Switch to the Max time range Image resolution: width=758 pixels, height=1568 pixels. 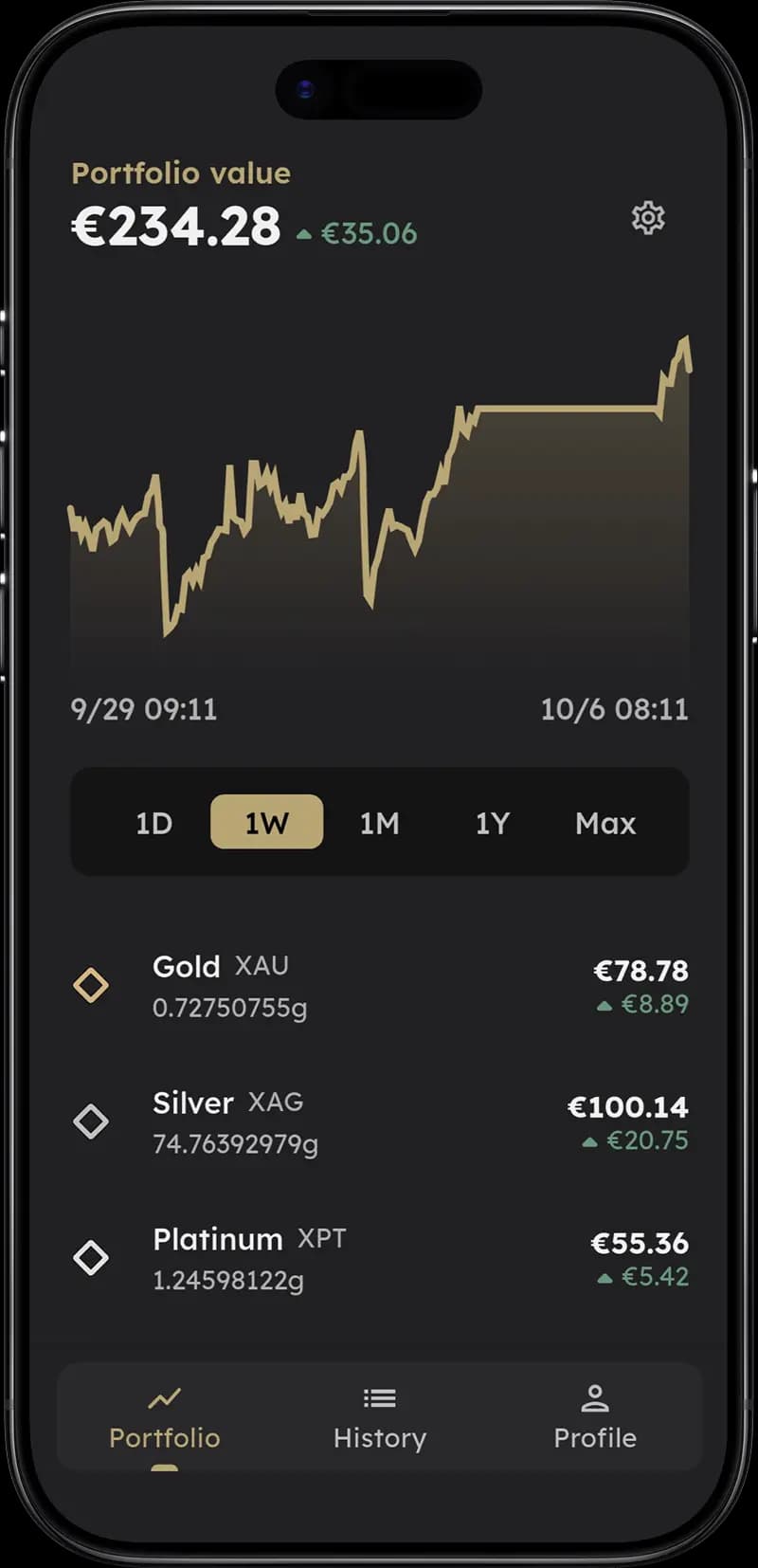[x=605, y=823]
